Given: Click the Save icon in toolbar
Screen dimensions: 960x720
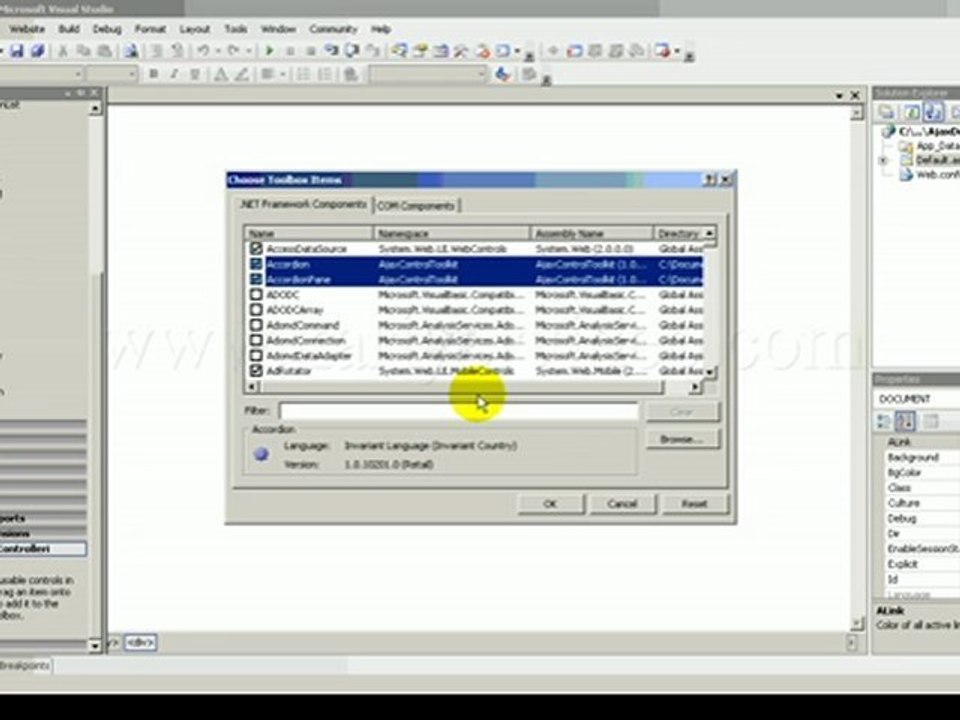Looking at the screenshot, I should pos(17,51).
